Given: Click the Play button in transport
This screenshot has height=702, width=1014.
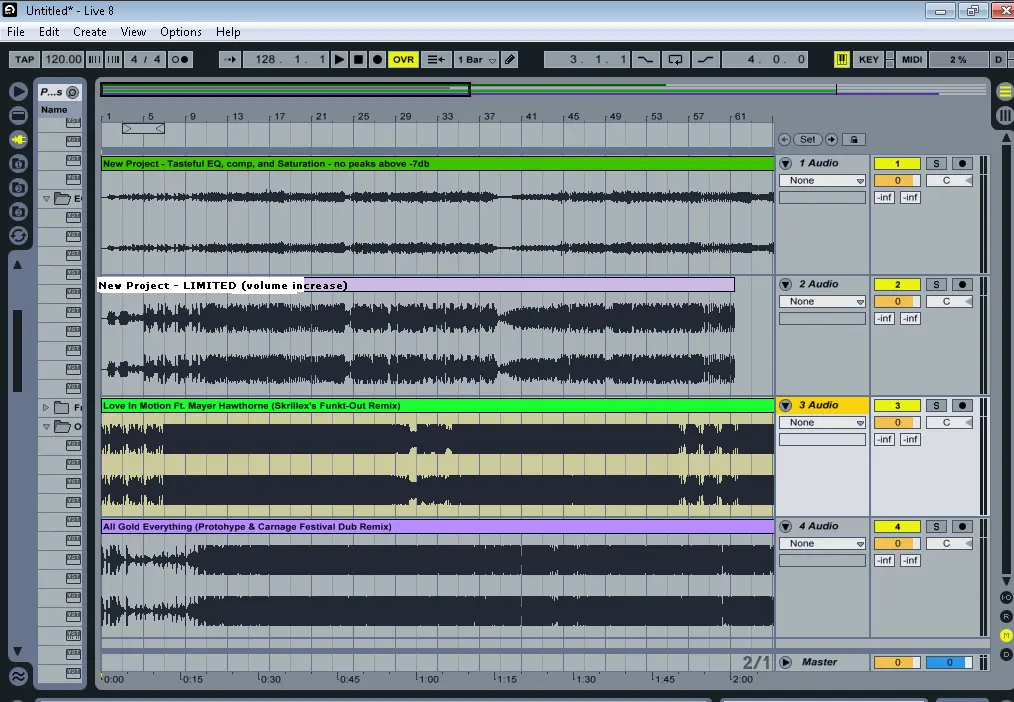Looking at the screenshot, I should pos(339,59).
